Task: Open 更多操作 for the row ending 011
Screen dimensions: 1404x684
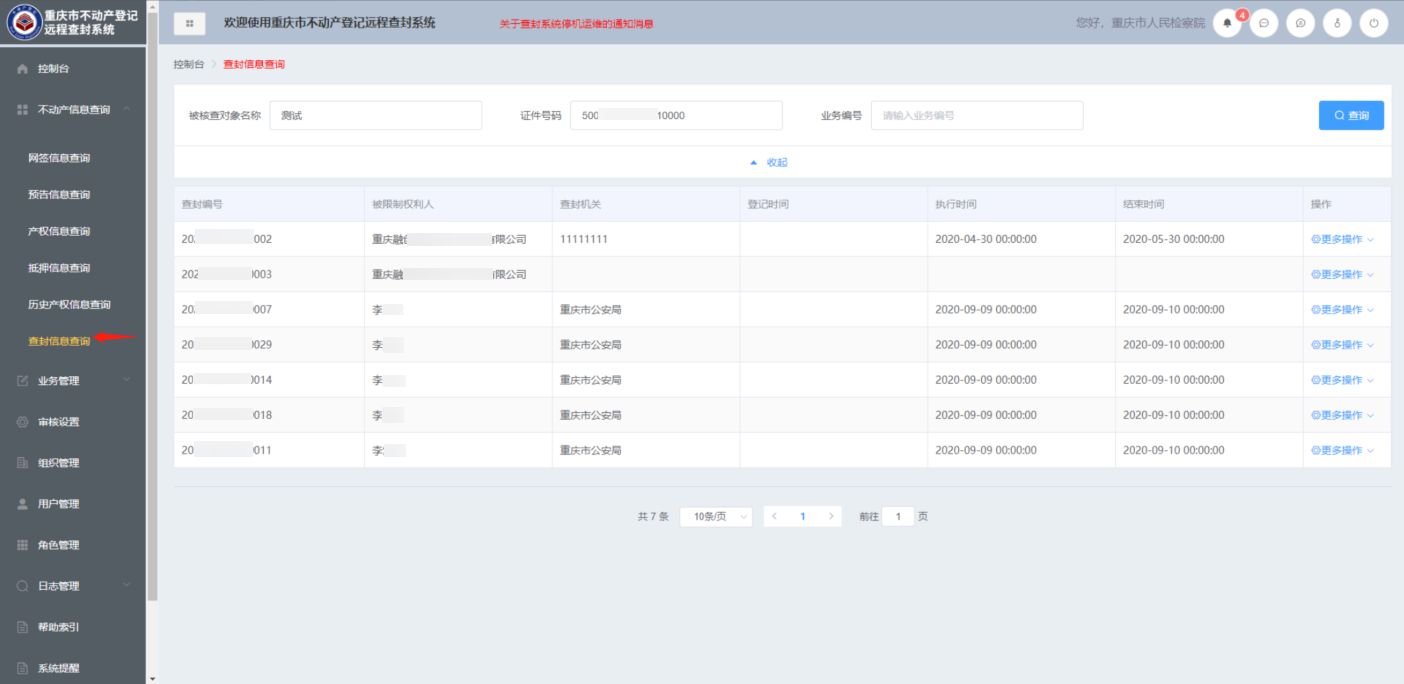Action: pyautogui.click(x=1342, y=450)
